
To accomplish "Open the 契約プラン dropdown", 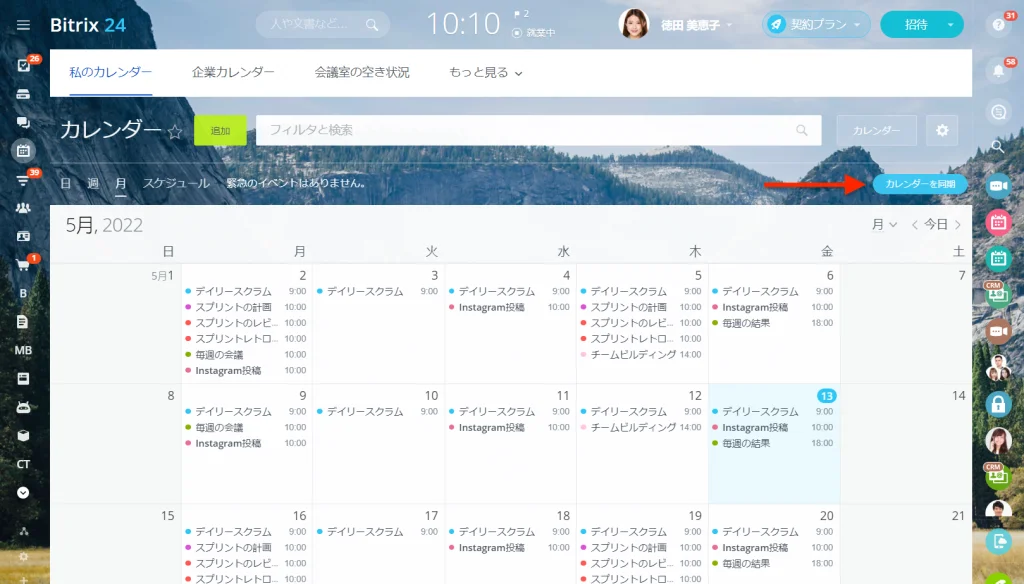I will pyautogui.click(x=816, y=25).
